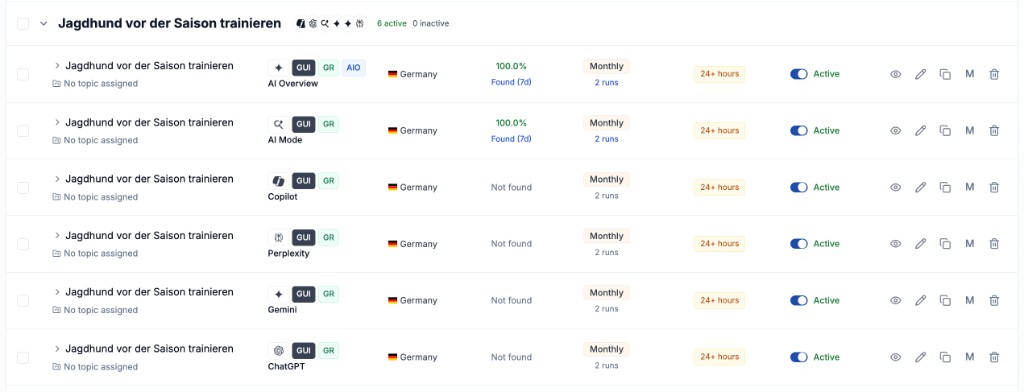
Task: View details of the ChatGPT row
Action: pyautogui.click(x=895, y=357)
